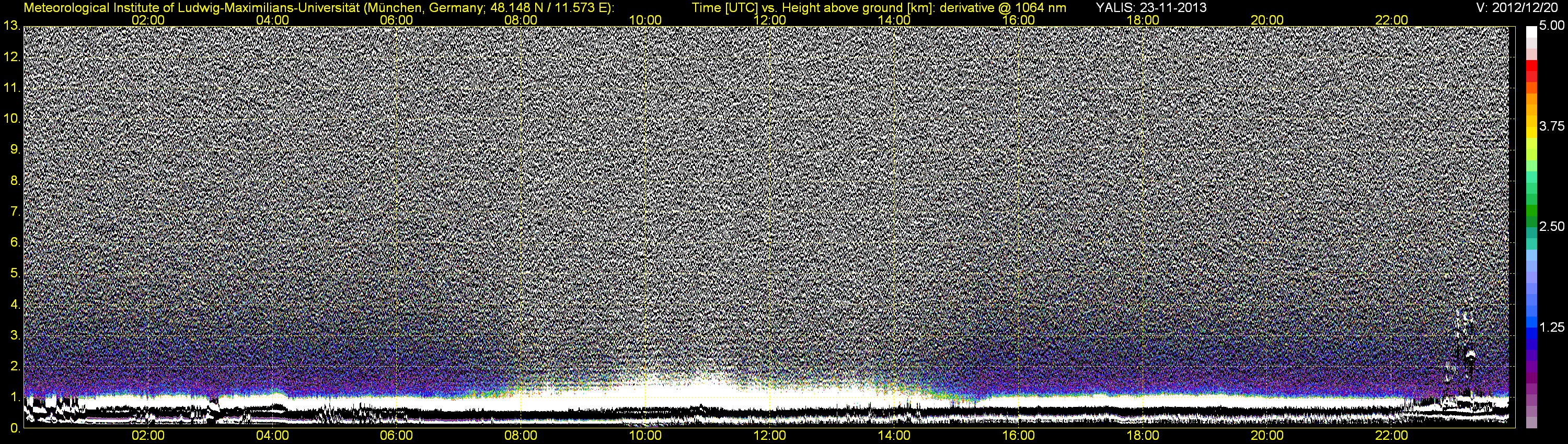Screen dimensions: 1568x444
Task: Click the '02:00' label on bottom time axis
Action: (148, 436)
